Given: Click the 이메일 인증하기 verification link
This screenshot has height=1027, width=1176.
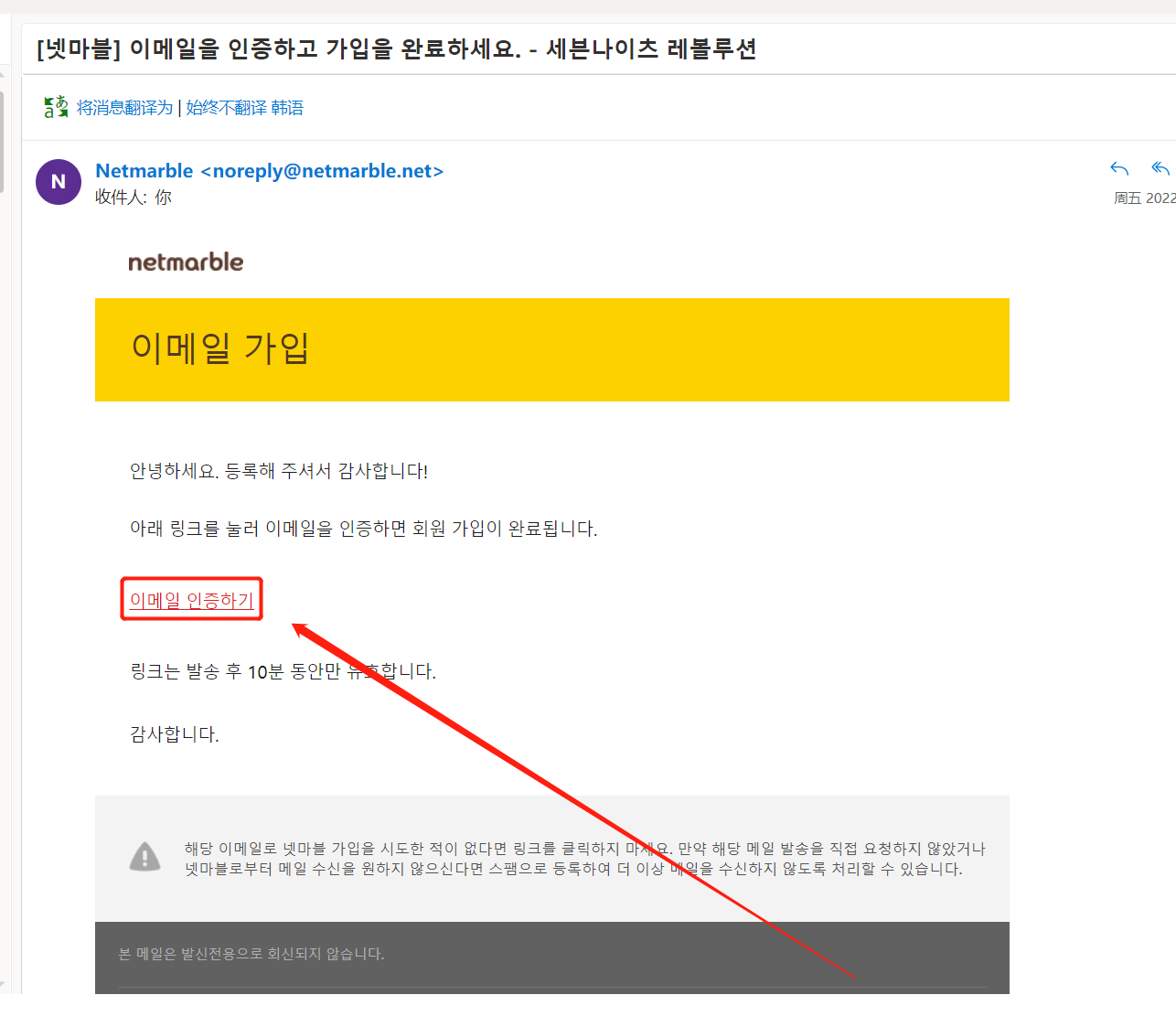Looking at the screenshot, I should (x=191, y=600).
